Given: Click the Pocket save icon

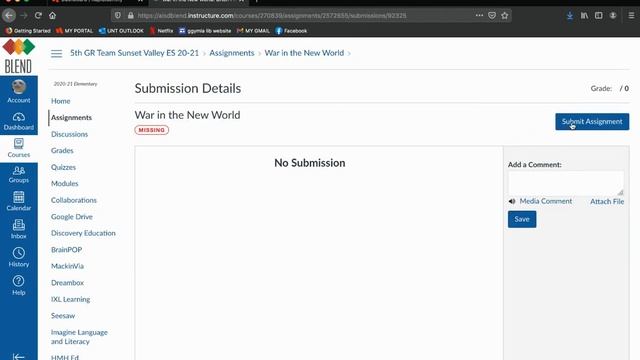Looking at the screenshot, I should click(x=492, y=16).
